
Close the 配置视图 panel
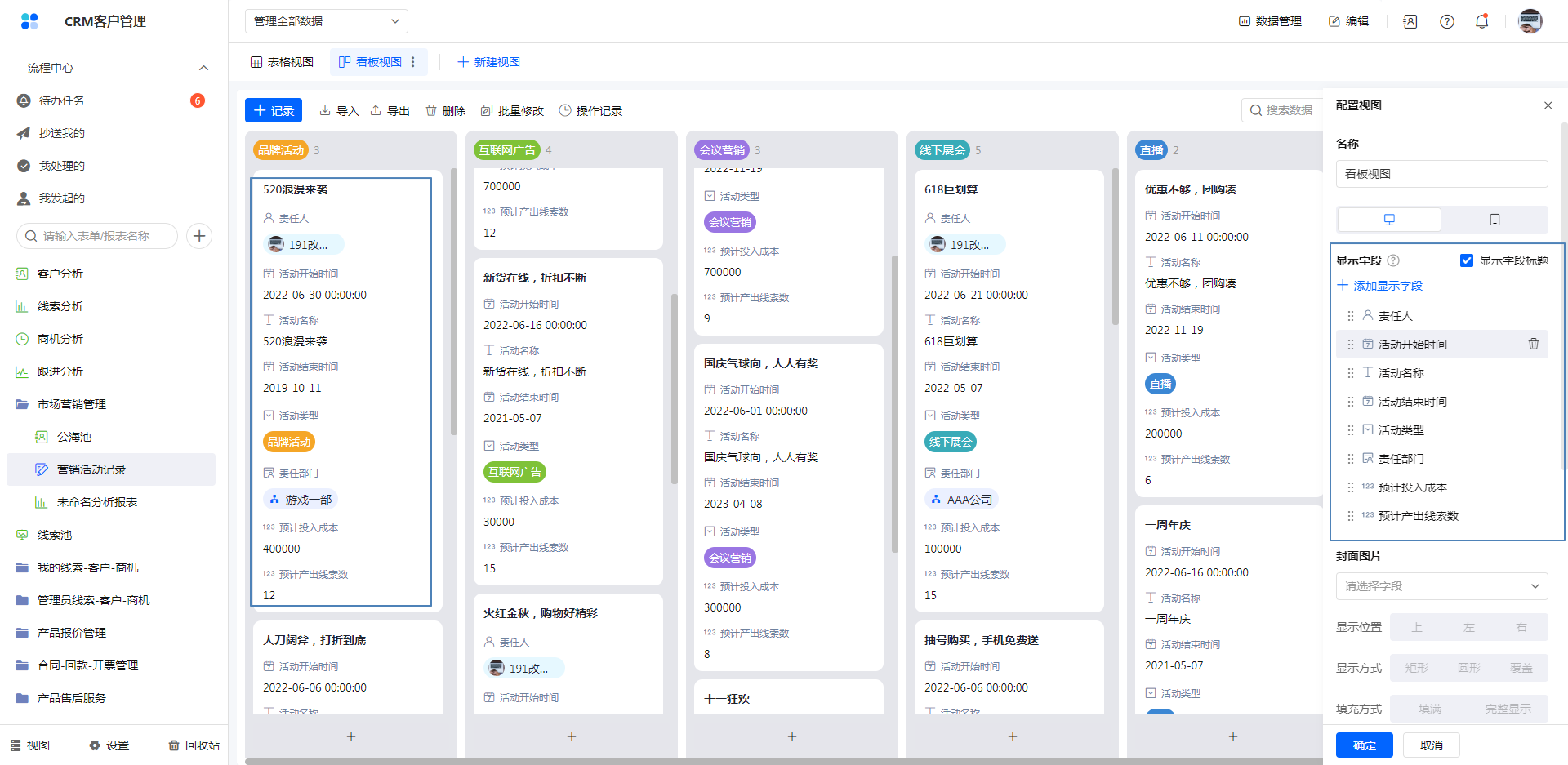[1548, 105]
